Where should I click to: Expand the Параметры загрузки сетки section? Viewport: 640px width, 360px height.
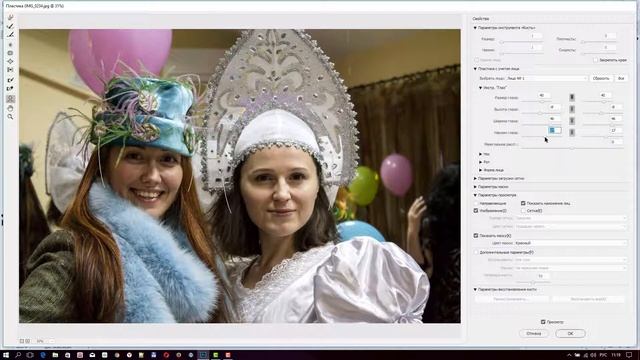click(475, 178)
